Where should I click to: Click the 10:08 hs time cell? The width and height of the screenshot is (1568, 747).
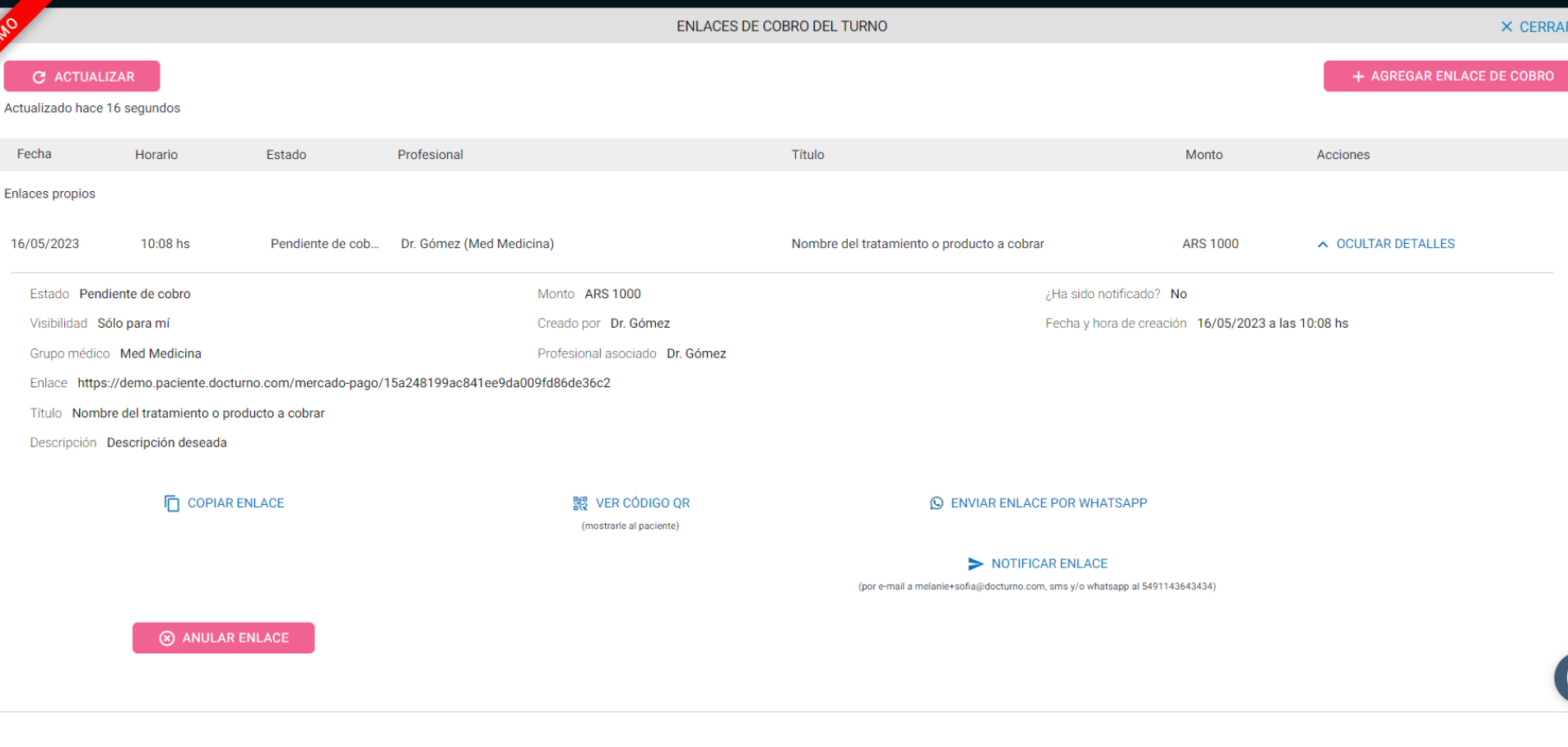[x=165, y=244]
